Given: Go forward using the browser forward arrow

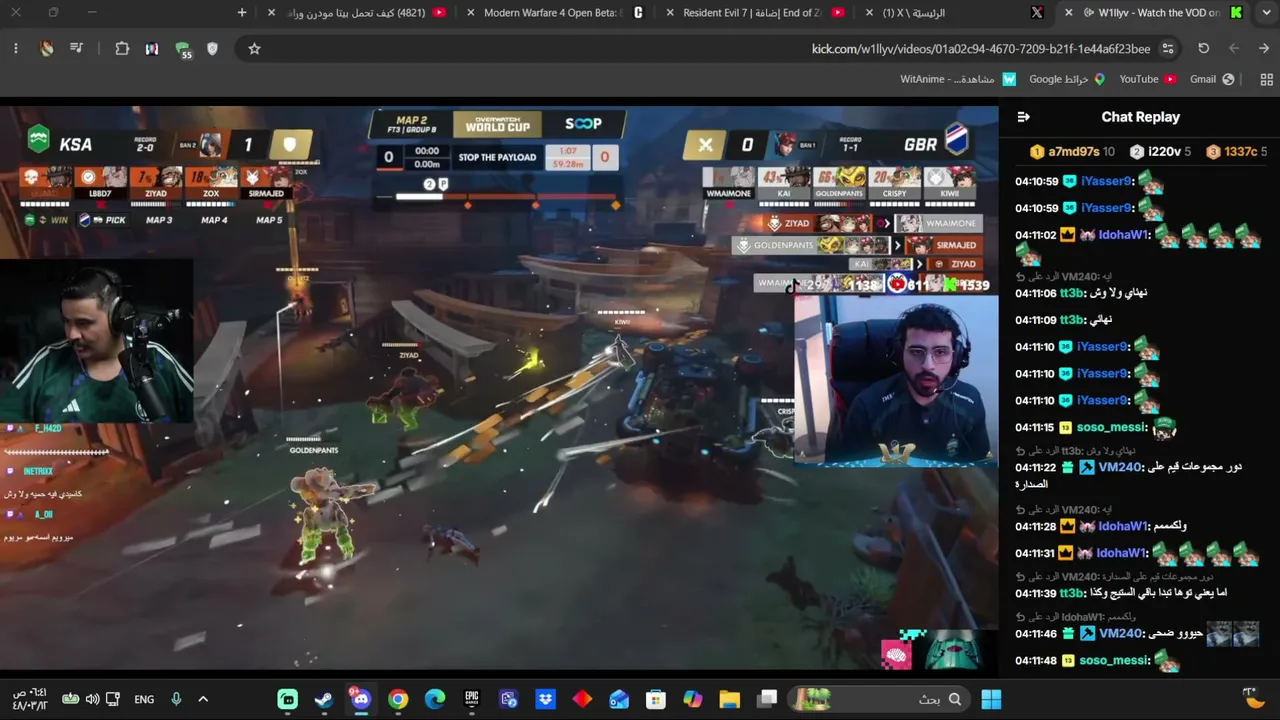Looking at the screenshot, I should [1234, 48].
